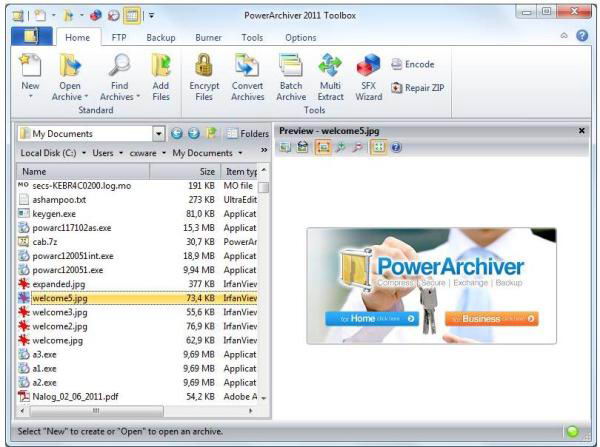
Task: Sort by the Item type column header
Action: pos(240,171)
